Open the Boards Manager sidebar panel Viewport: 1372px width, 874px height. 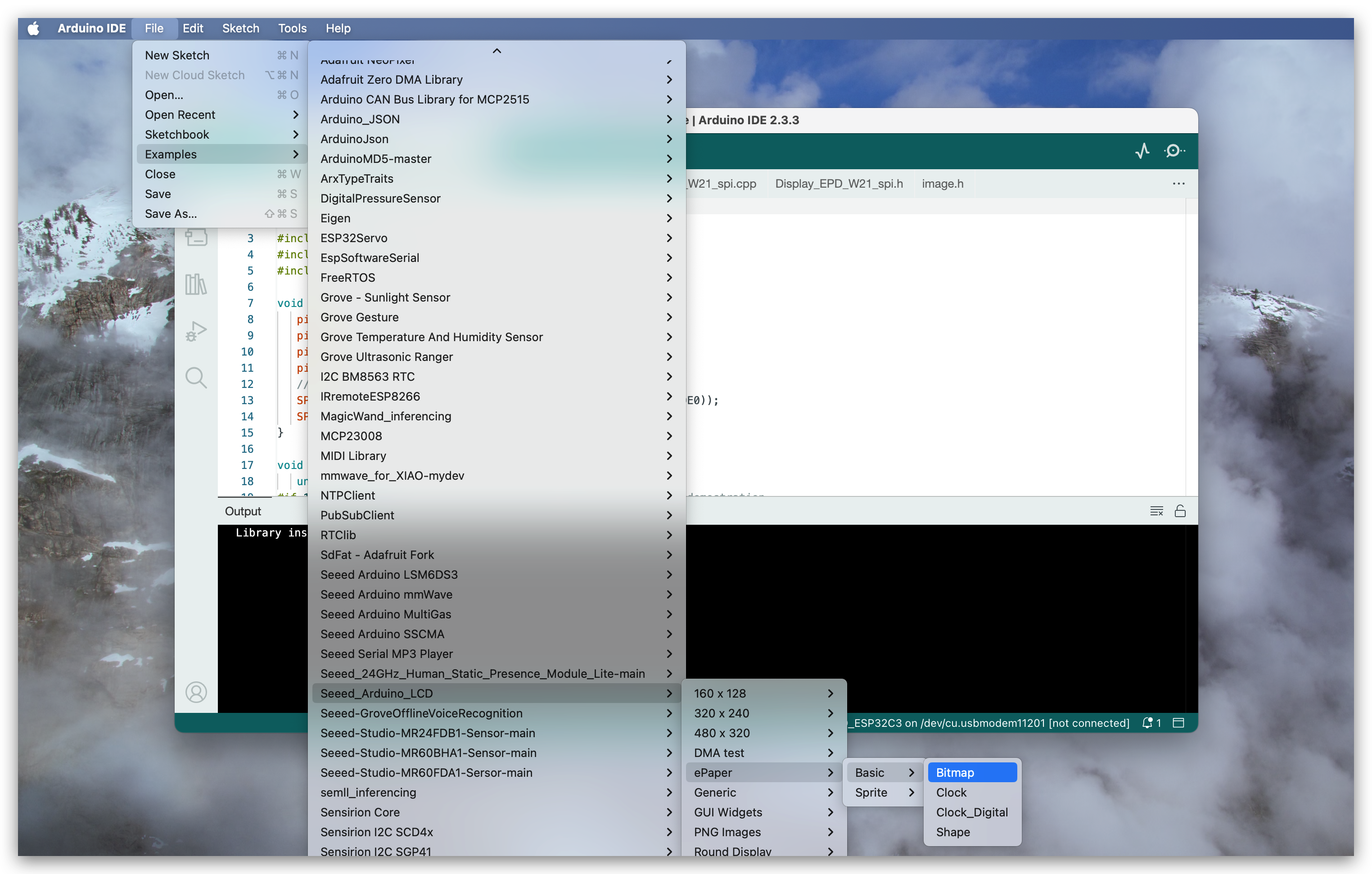click(x=196, y=236)
